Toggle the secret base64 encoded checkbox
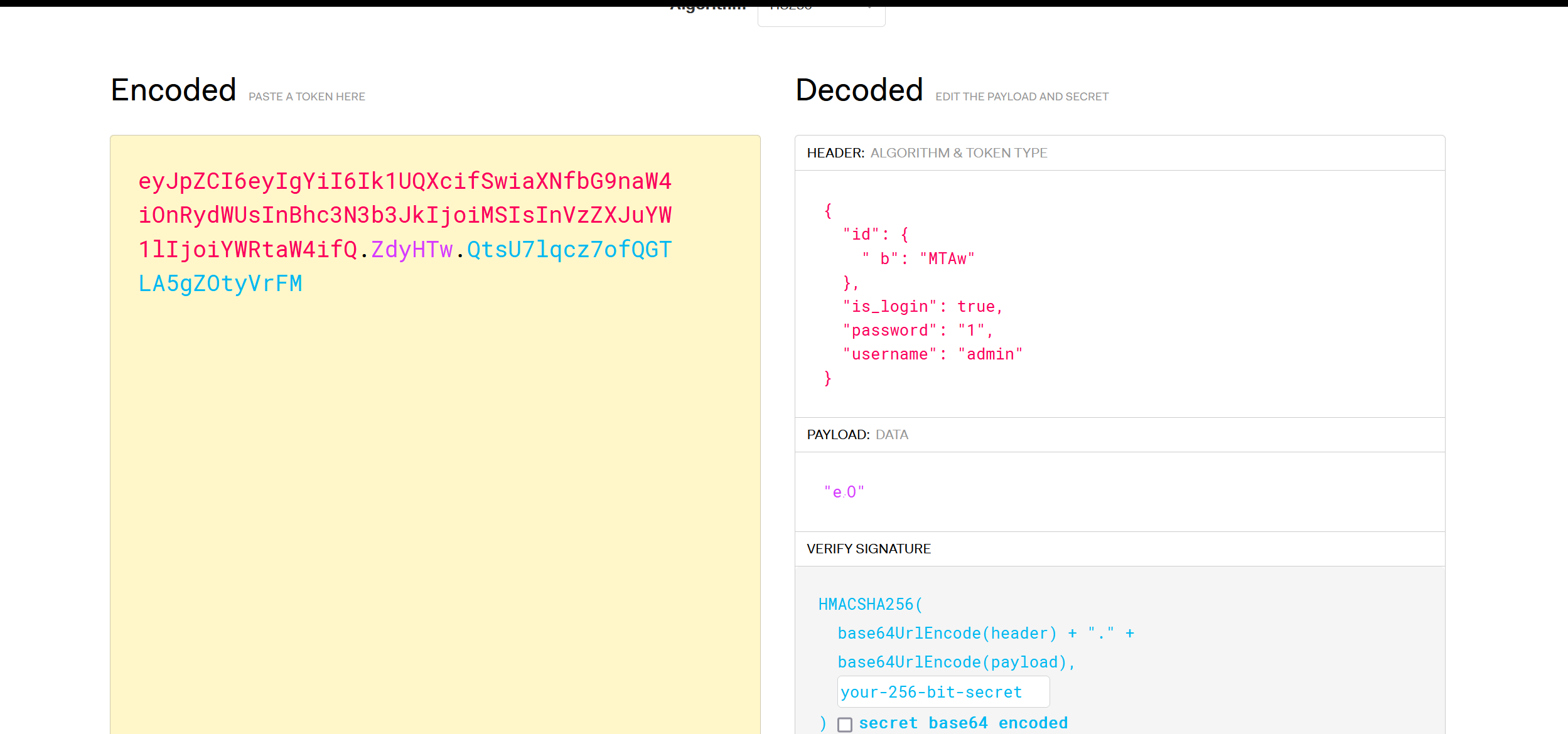Image resolution: width=1568 pixels, height=734 pixels. tap(845, 725)
